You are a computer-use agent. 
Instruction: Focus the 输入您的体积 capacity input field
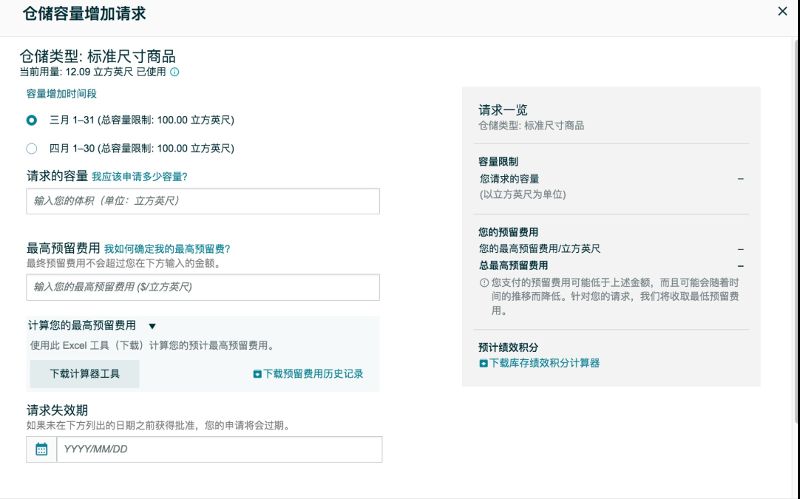click(x=203, y=201)
